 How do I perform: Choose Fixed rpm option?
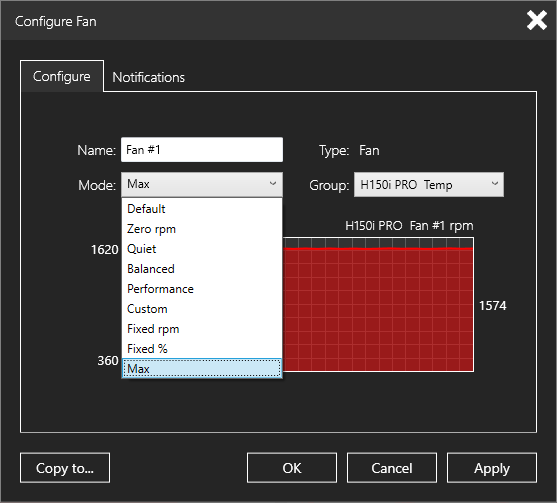pos(202,329)
